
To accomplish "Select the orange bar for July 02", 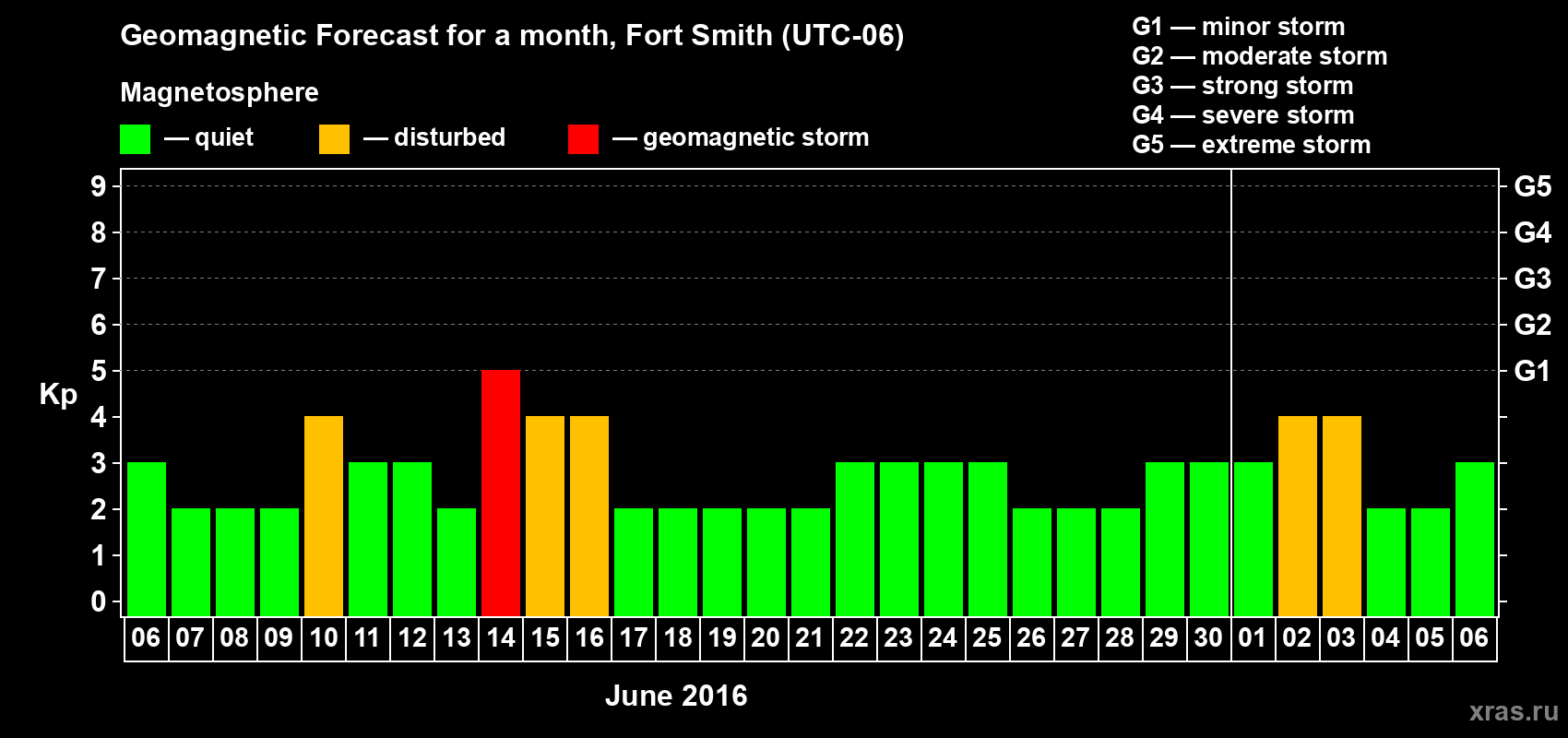I will pos(1298,516).
